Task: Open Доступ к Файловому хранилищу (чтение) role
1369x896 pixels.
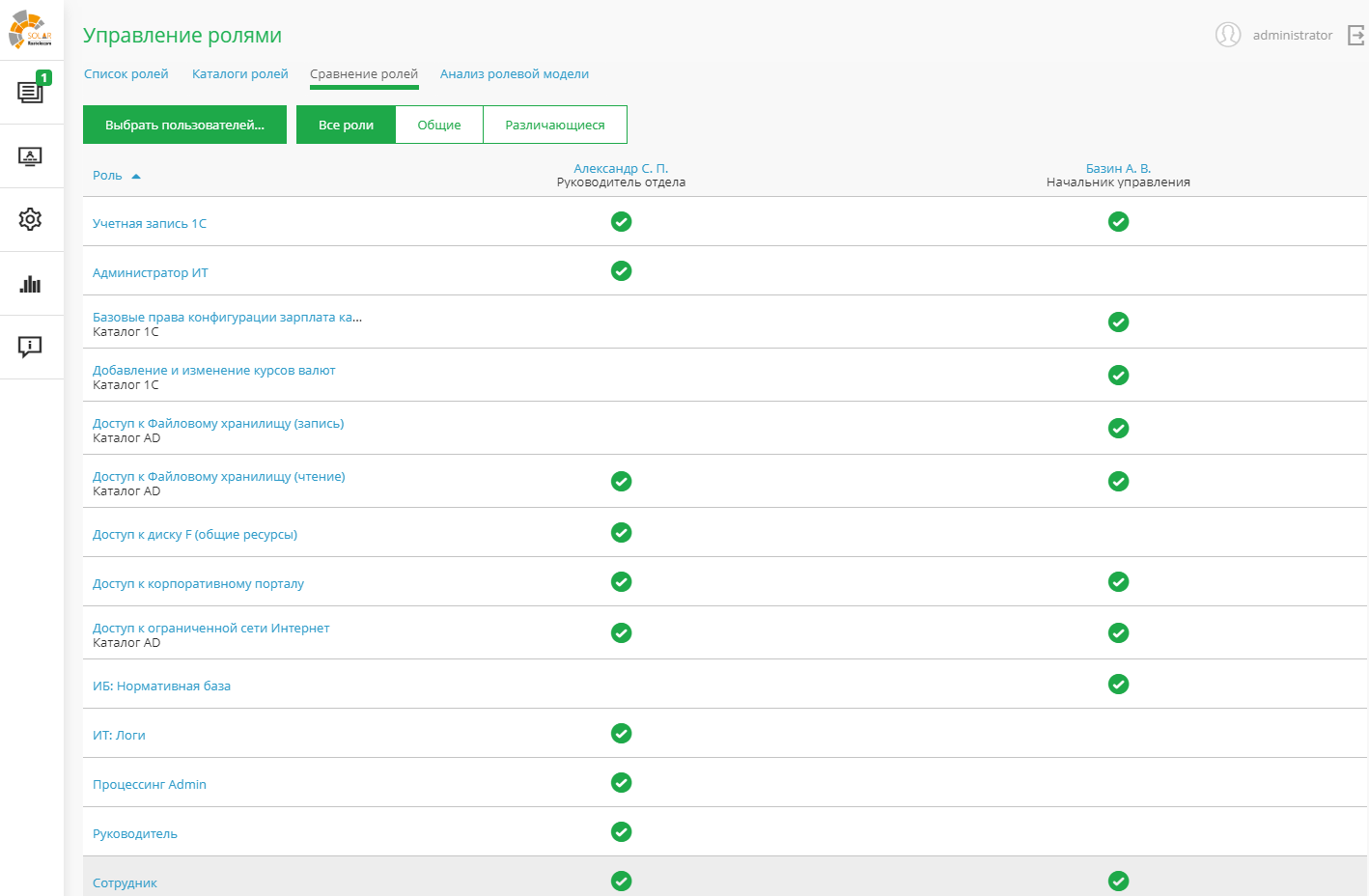Action: (219, 477)
